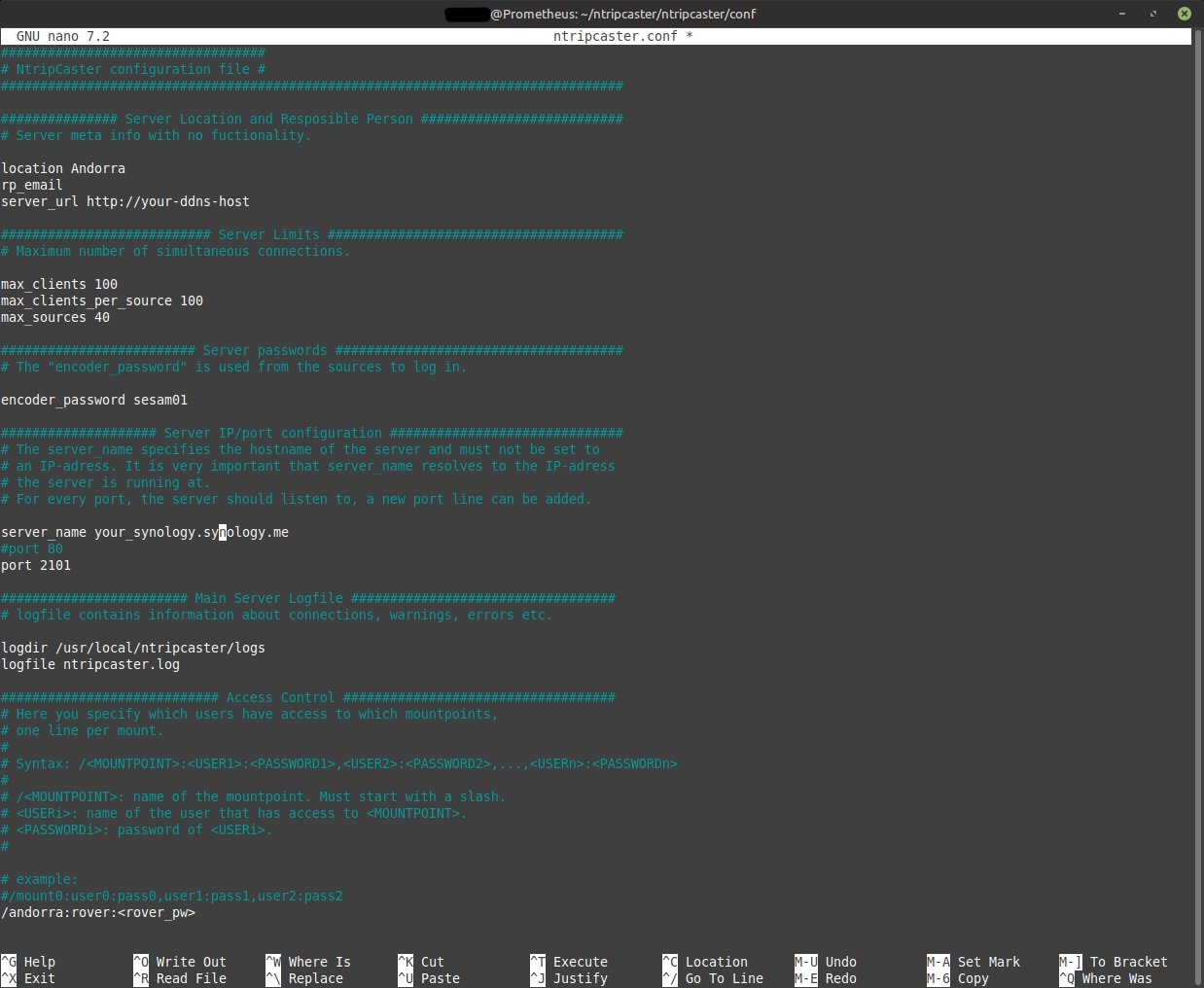This screenshot has width=1204, height=988.
Task: Click 'Server Location and Resposible Person' header
Action: point(312,119)
